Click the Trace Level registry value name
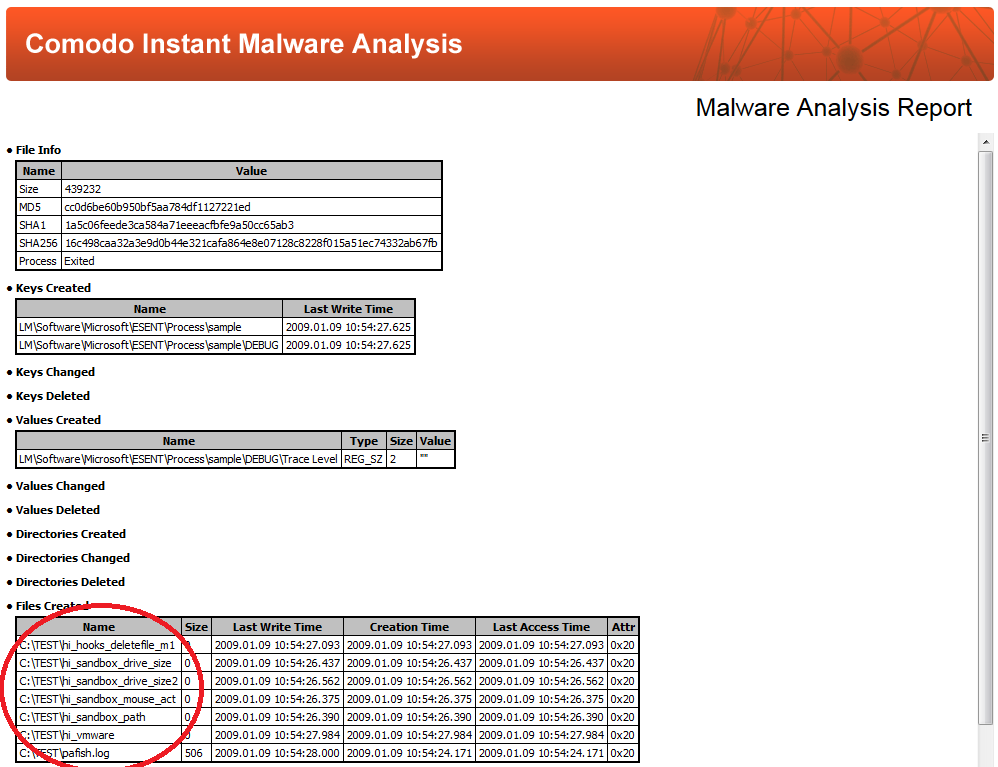This screenshot has height=767, width=998. 179,459
